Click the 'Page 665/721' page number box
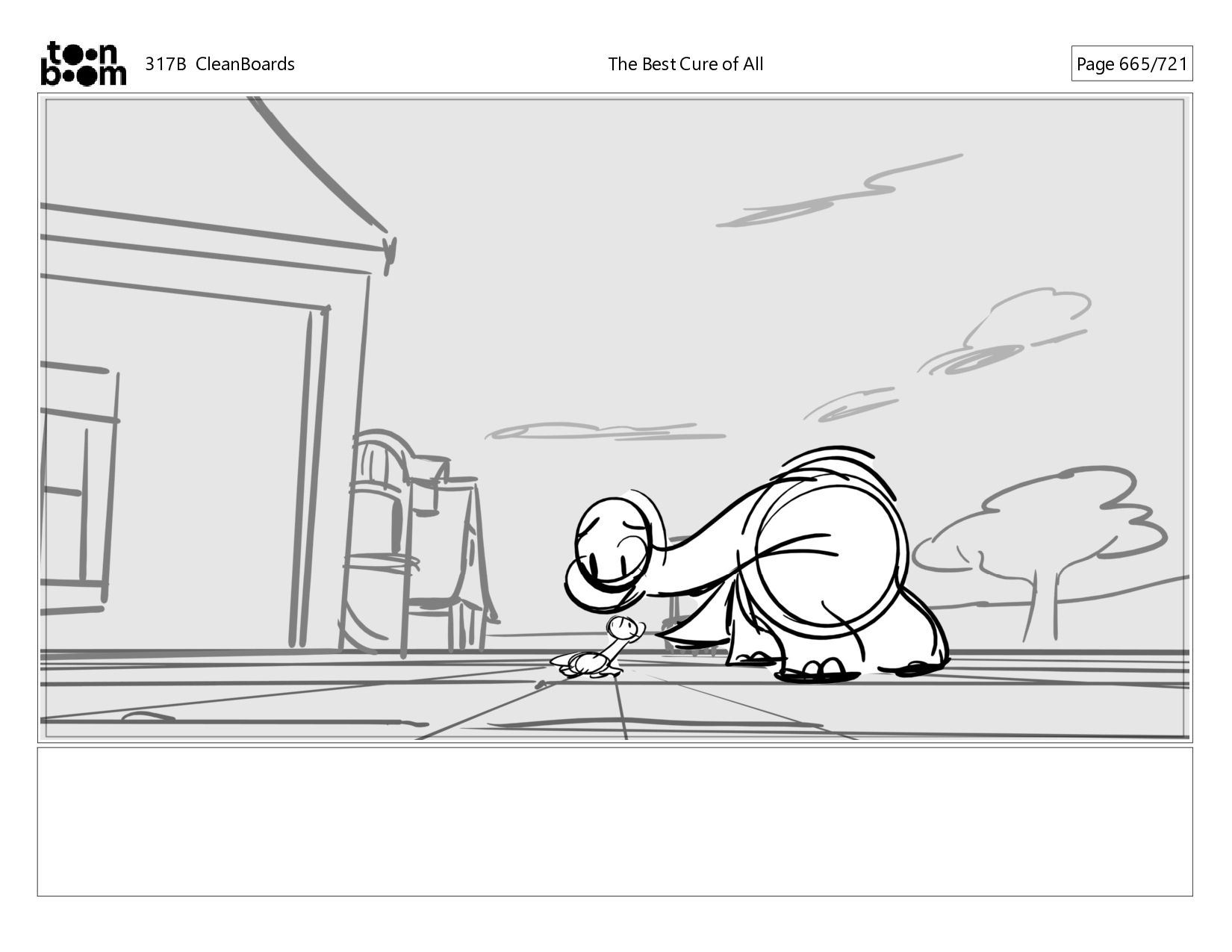 [1131, 64]
